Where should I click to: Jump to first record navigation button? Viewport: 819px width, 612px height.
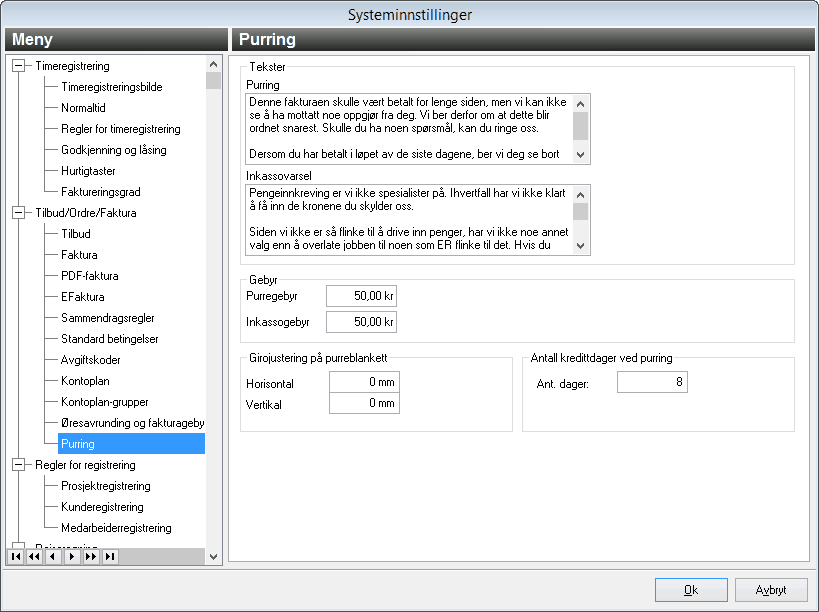pyautogui.click(x=16, y=557)
